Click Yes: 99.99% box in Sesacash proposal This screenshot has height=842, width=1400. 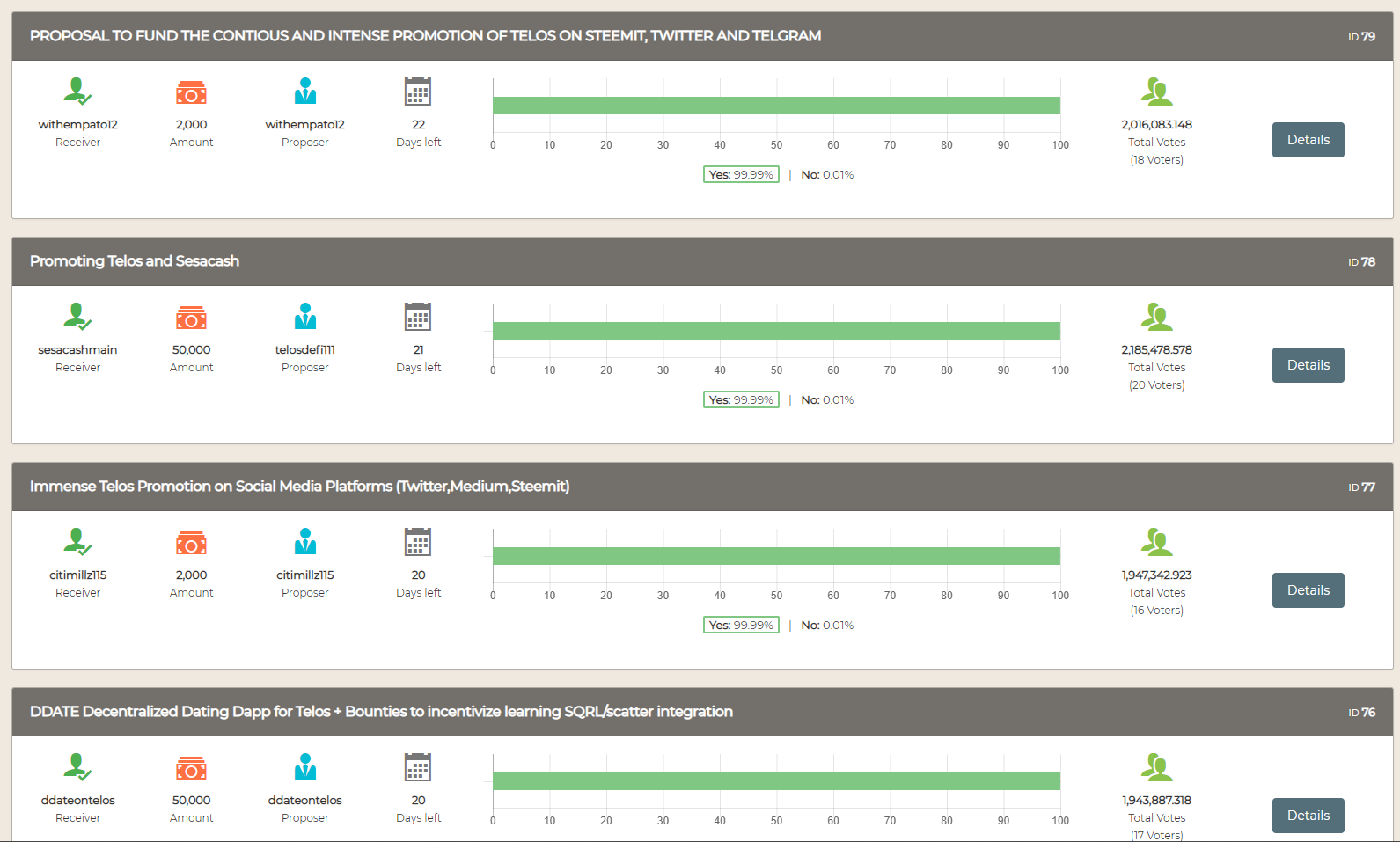pos(741,399)
